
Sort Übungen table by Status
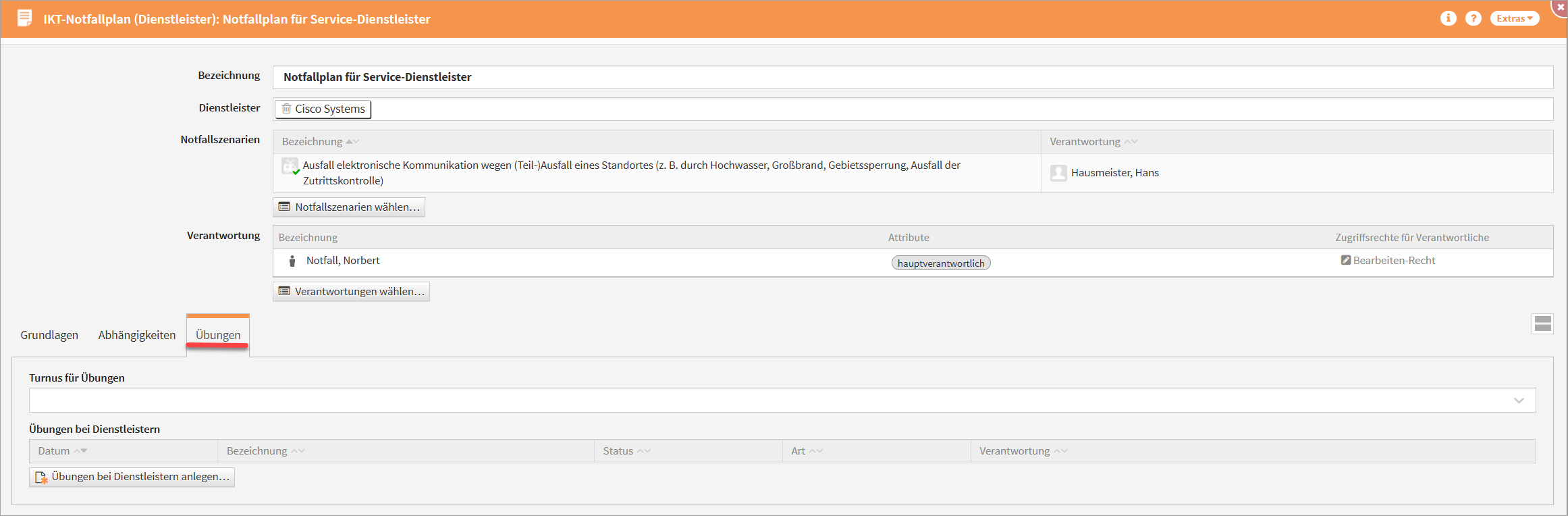[x=626, y=451]
